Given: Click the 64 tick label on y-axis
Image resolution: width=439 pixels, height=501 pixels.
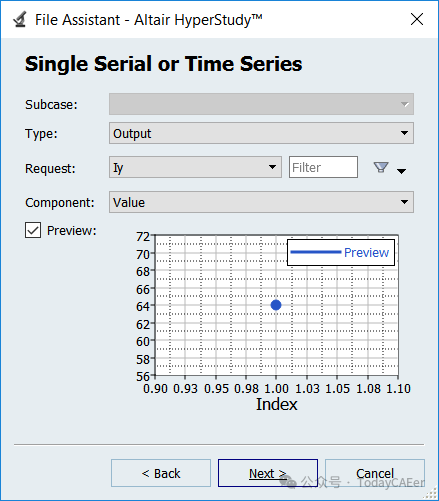Looking at the screenshot, I should [x=143, y=306].
